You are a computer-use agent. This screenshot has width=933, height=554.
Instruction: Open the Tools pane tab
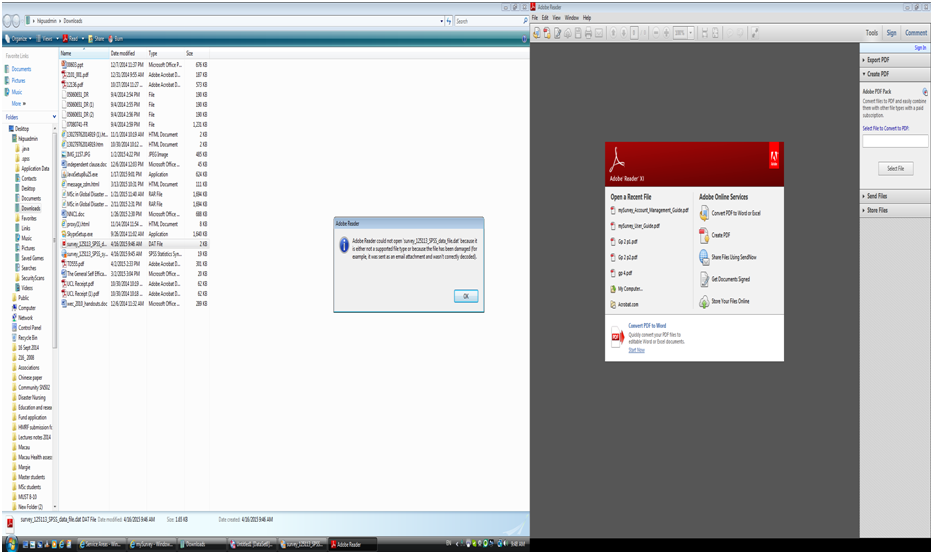click(871, 33)
